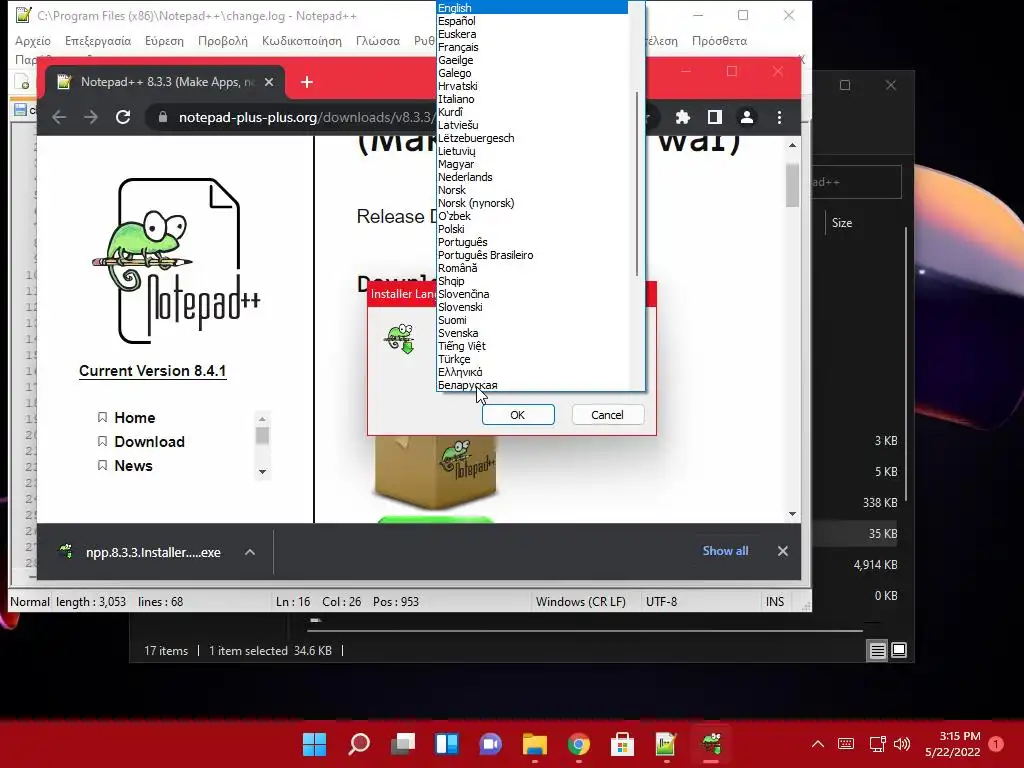This screenshot has height=768, width=1024.
Task: Select Tiếng Việt language entry
Action: point(532,346)
